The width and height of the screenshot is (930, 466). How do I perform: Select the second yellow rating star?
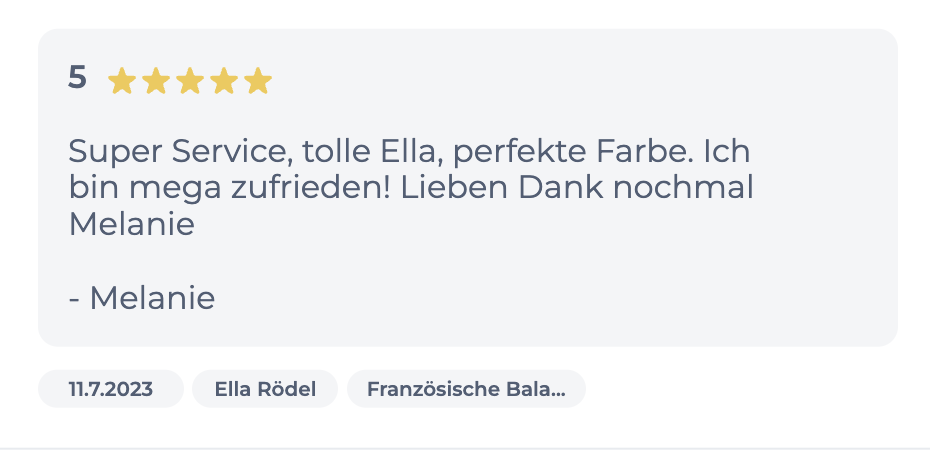coord(155,81)
